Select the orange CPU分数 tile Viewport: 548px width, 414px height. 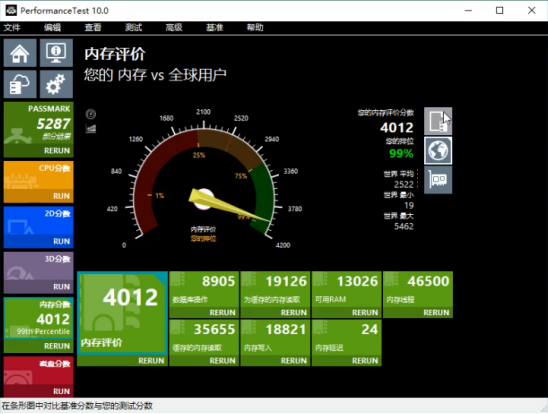point(38,175)
